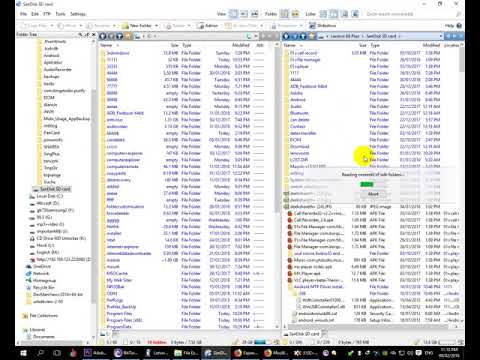Select File Collections in folder tree
The height and width of the screenshot is (360, 480).
[44, 315]
